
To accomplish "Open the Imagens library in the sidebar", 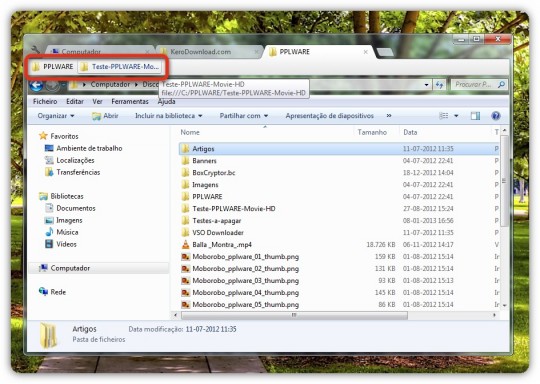I will point(69,220).
